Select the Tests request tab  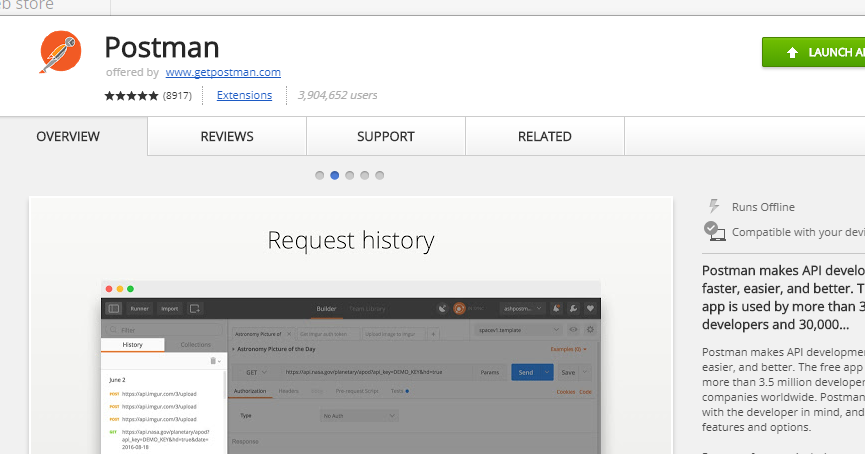(399, 391)
